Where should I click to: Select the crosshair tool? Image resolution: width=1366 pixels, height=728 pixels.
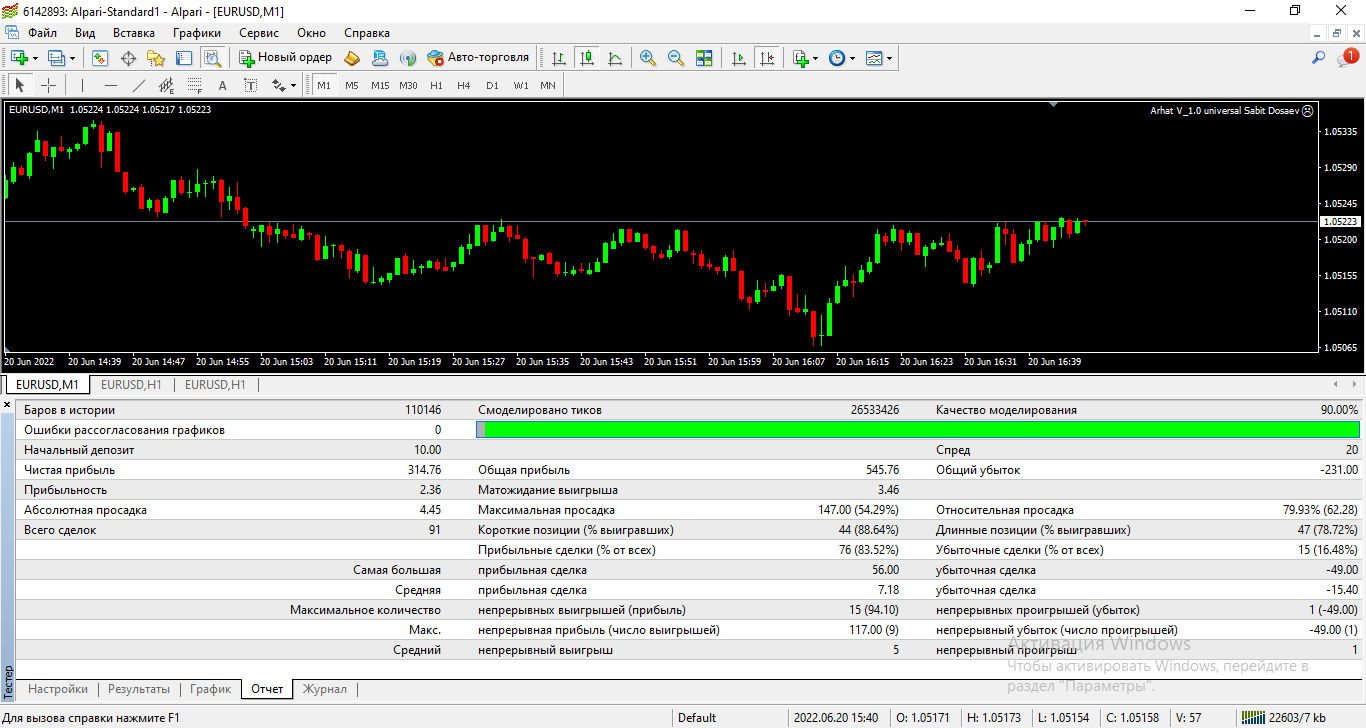[x=48, y=85]
